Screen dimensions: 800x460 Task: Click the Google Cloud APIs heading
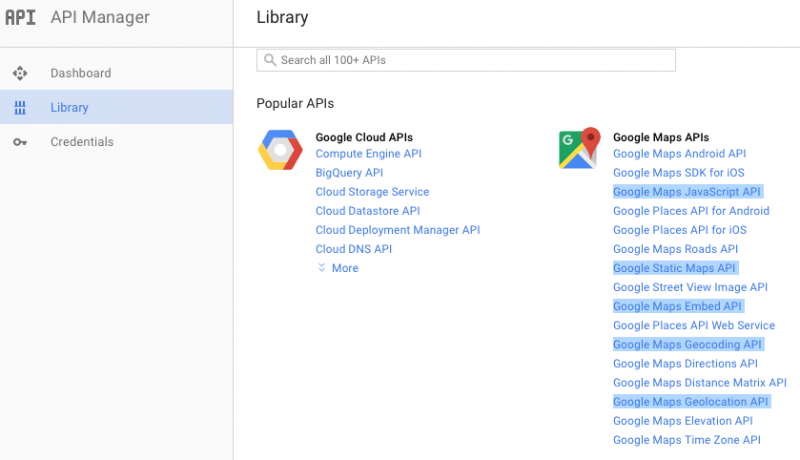click(x=364, y=137)
